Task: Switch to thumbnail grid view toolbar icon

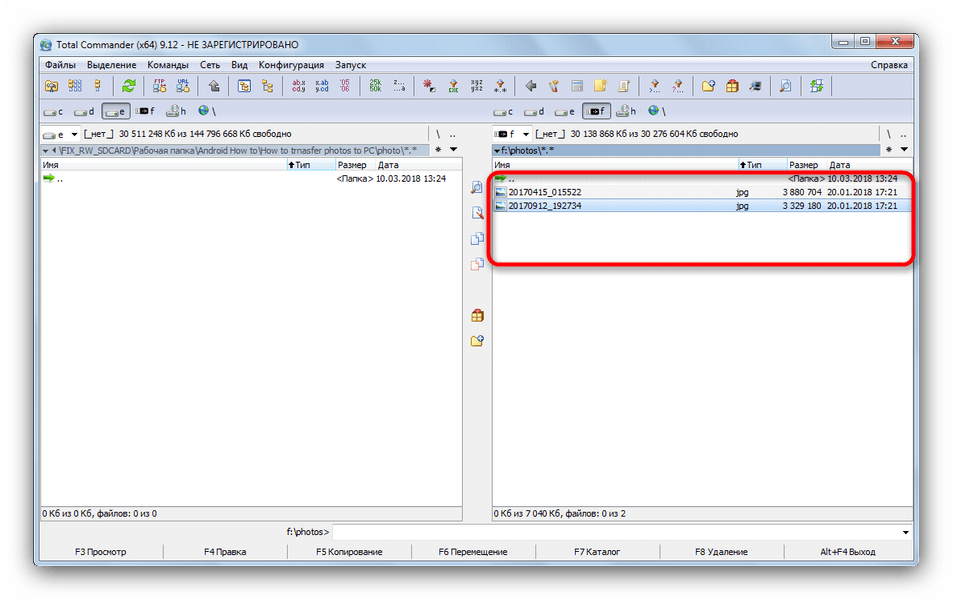Action: pyautogui.click(x=75, y=86)
